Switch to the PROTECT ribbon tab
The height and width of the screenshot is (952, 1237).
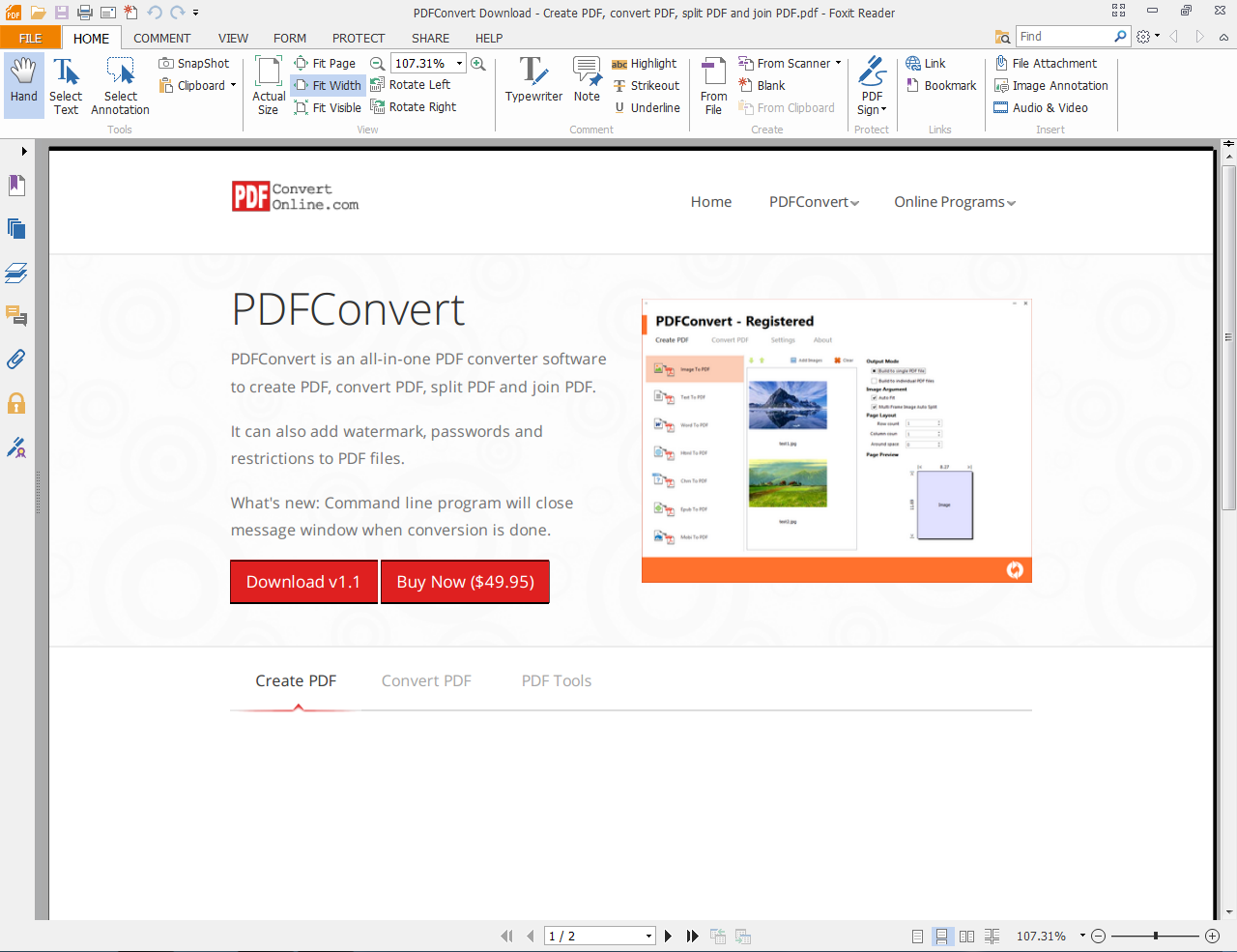[359, 38]
